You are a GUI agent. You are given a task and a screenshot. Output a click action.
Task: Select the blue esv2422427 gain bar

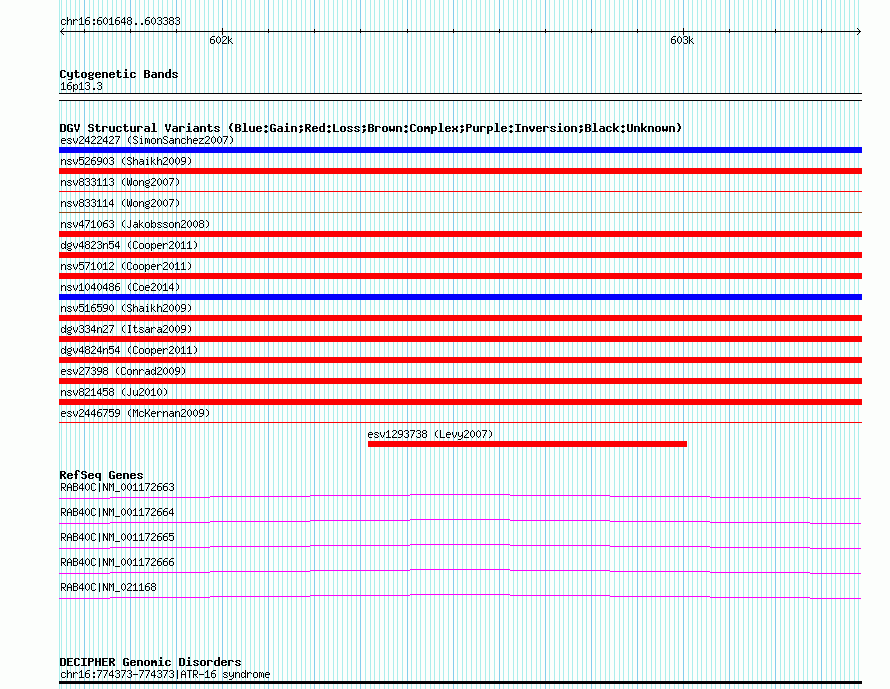(460, 150)
